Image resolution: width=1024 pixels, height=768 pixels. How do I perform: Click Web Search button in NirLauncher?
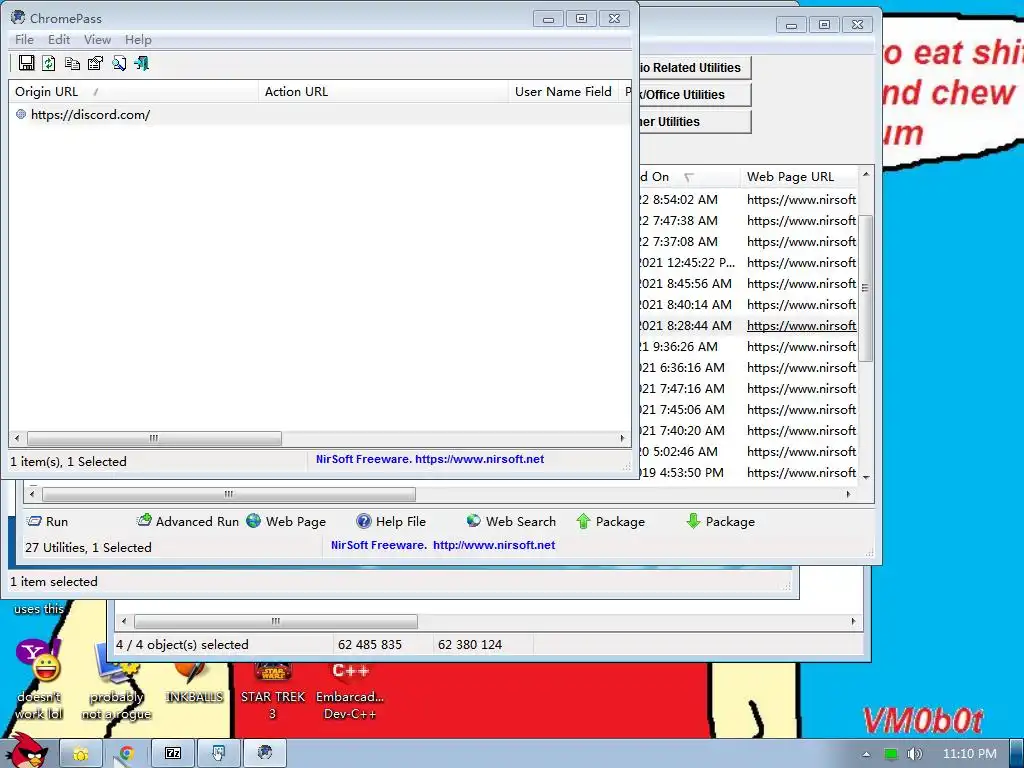tap(511, 522)
